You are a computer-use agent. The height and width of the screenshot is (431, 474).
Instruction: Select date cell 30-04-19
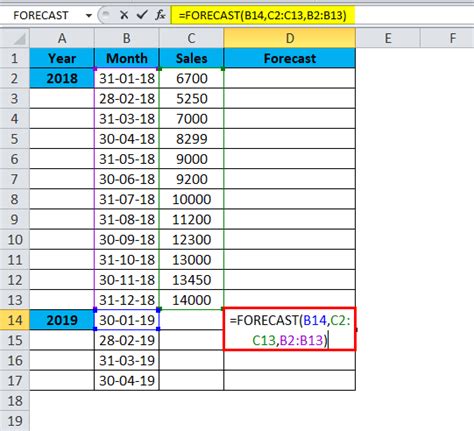(x=127, y=381)
